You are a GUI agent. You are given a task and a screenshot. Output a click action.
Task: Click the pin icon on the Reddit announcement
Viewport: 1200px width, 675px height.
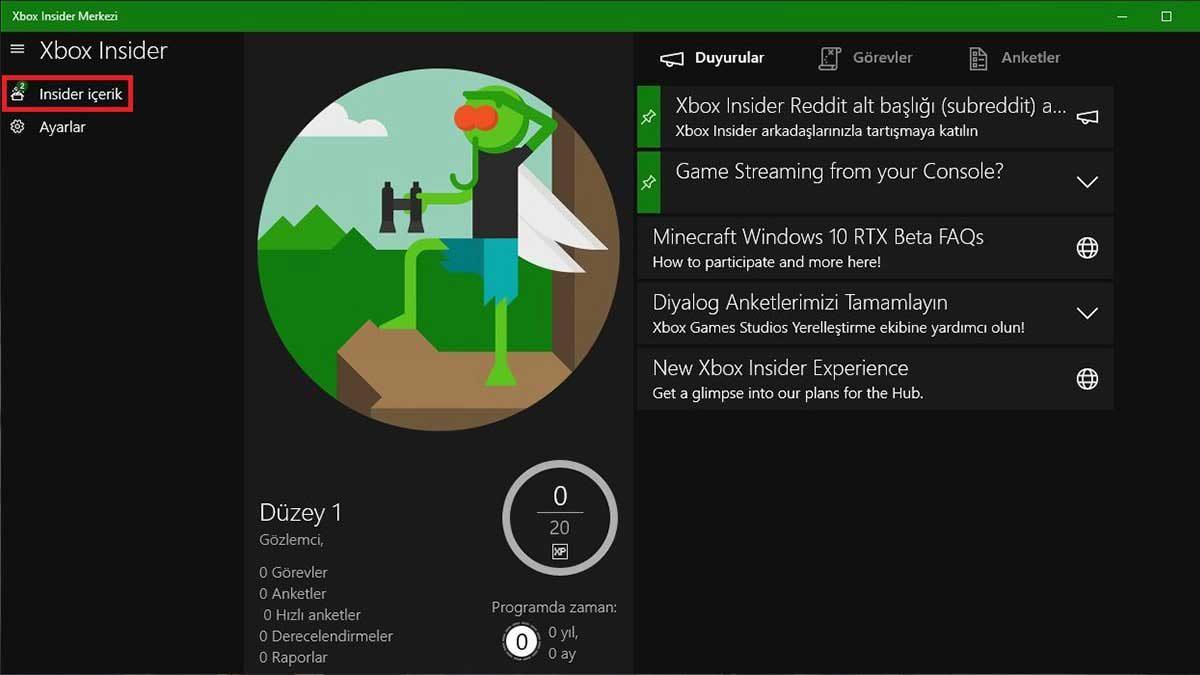648,115
